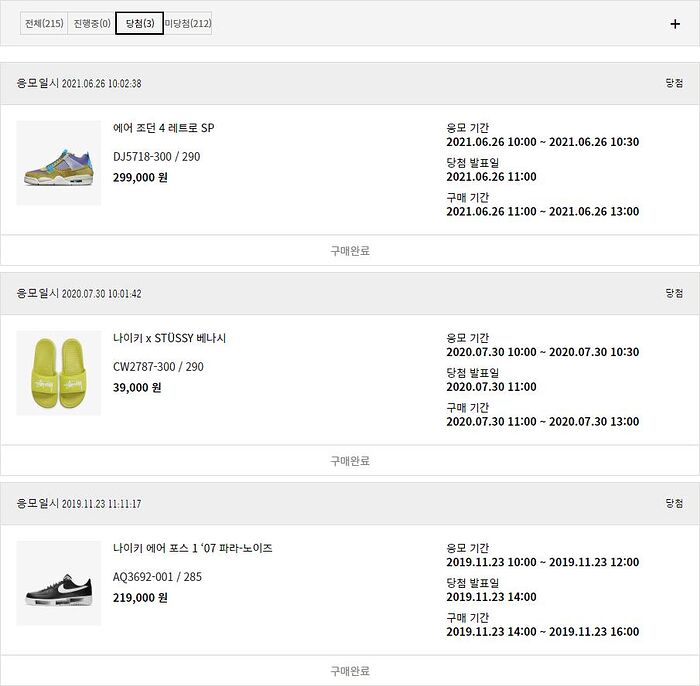The height and width of the screenshot is (686, 700).
Task: Click 구매완료 button under Stüssy Benassi
Action: [x=350, y=461]
